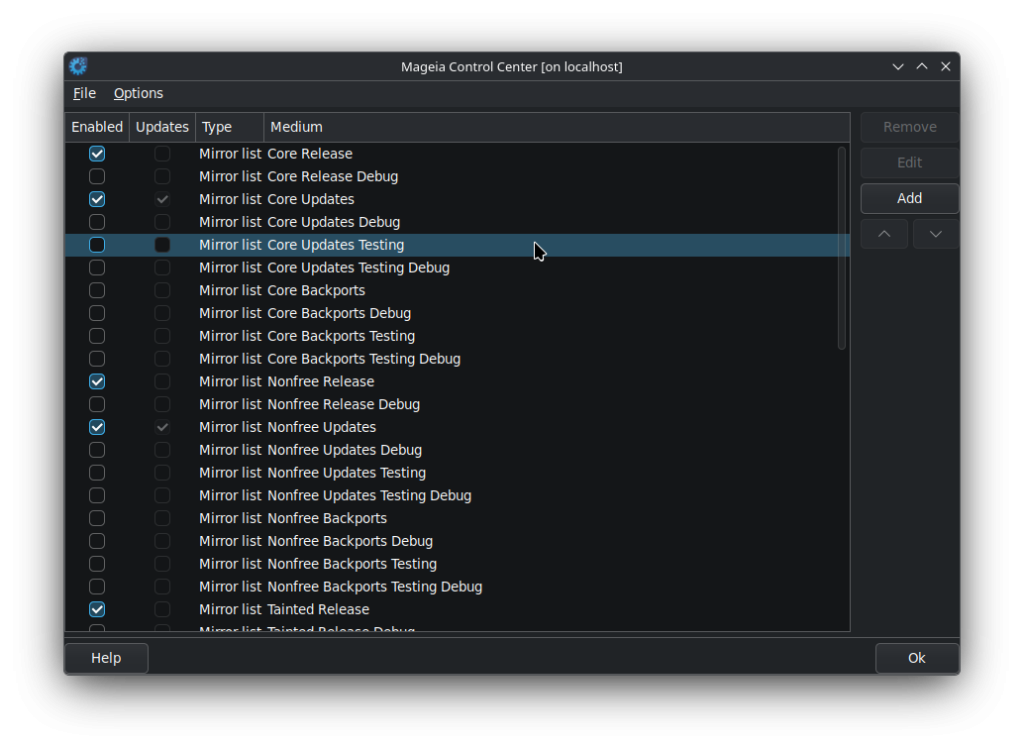The width and height of the screenshot is (1024, 751).
Task: Open Help for media sources
Action: point(106,658)
